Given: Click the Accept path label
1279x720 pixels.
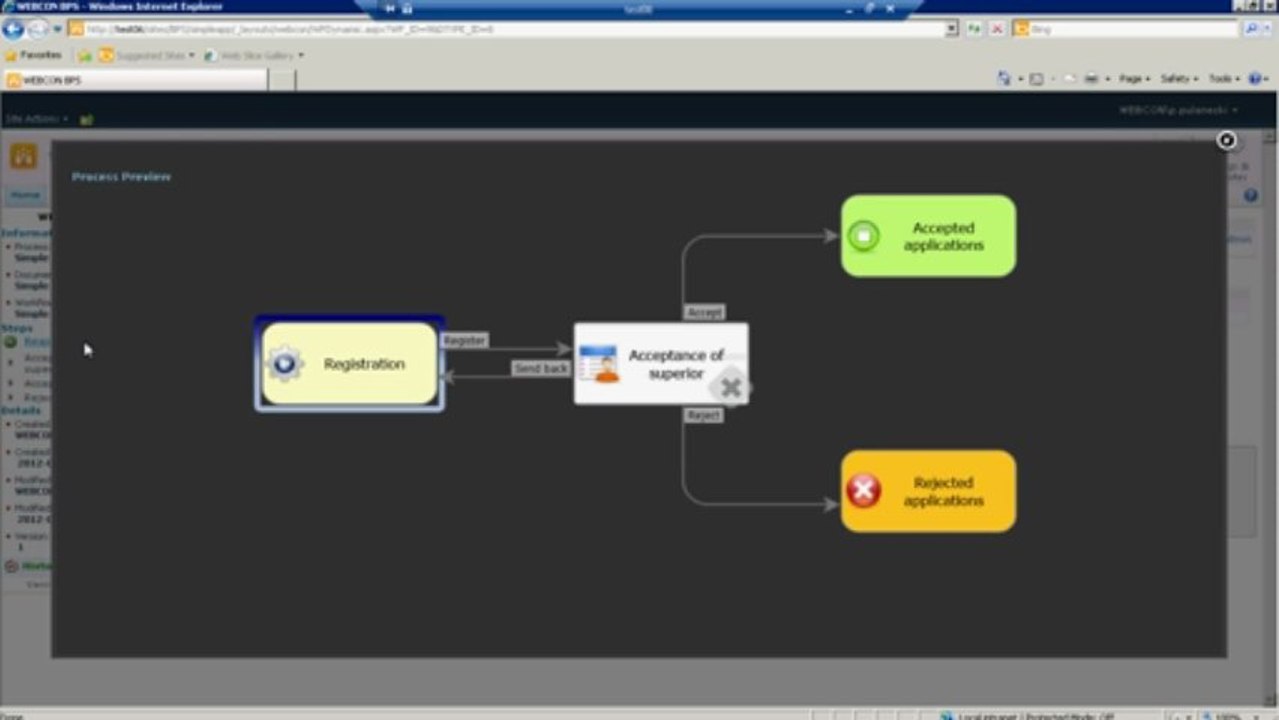Looking at the screenshot, I should point(704,313).
